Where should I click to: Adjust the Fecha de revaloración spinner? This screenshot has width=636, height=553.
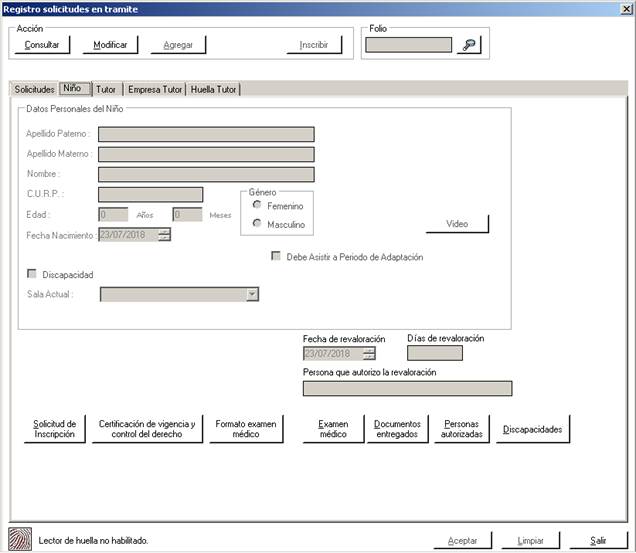point(369,353)
